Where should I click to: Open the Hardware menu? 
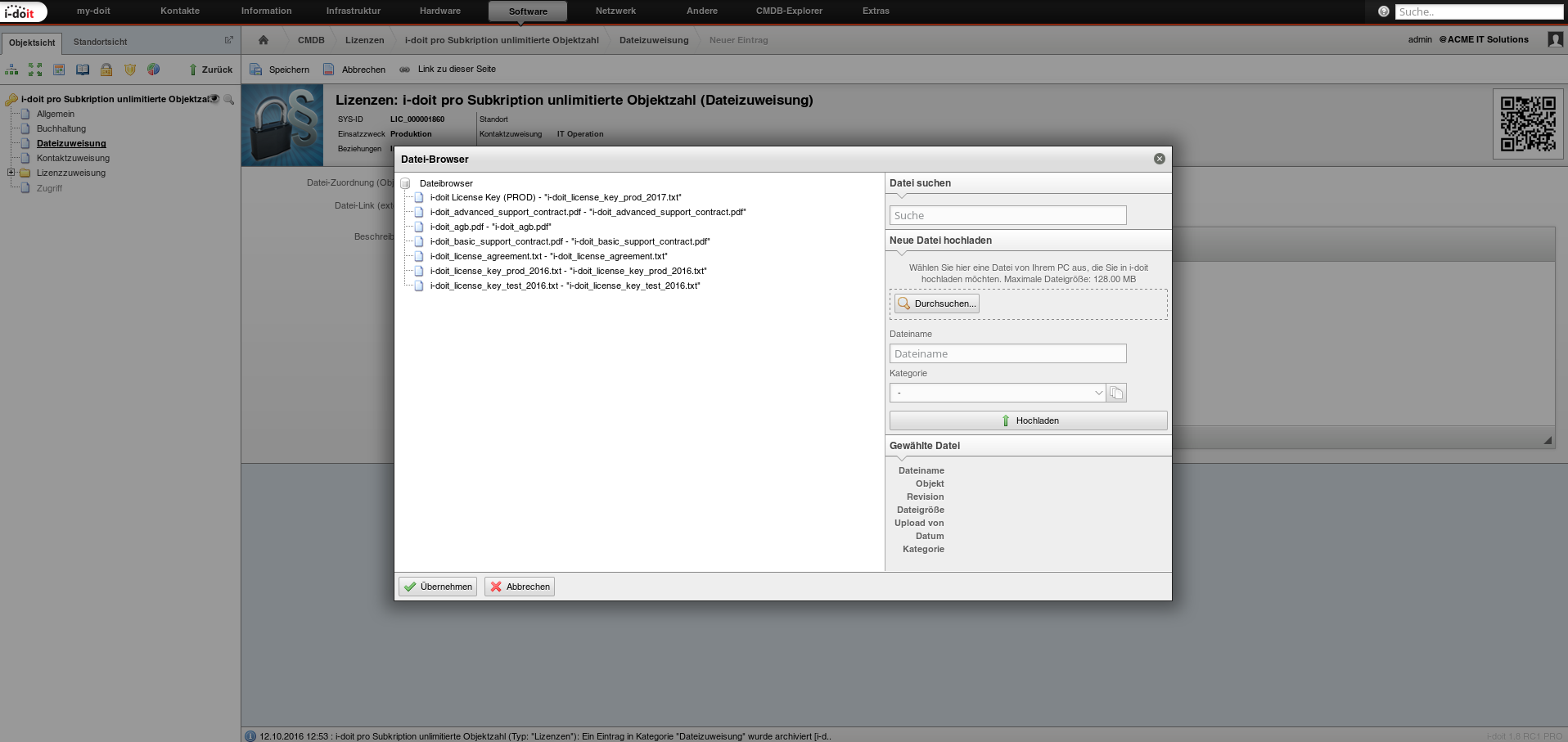click(440, 11)
